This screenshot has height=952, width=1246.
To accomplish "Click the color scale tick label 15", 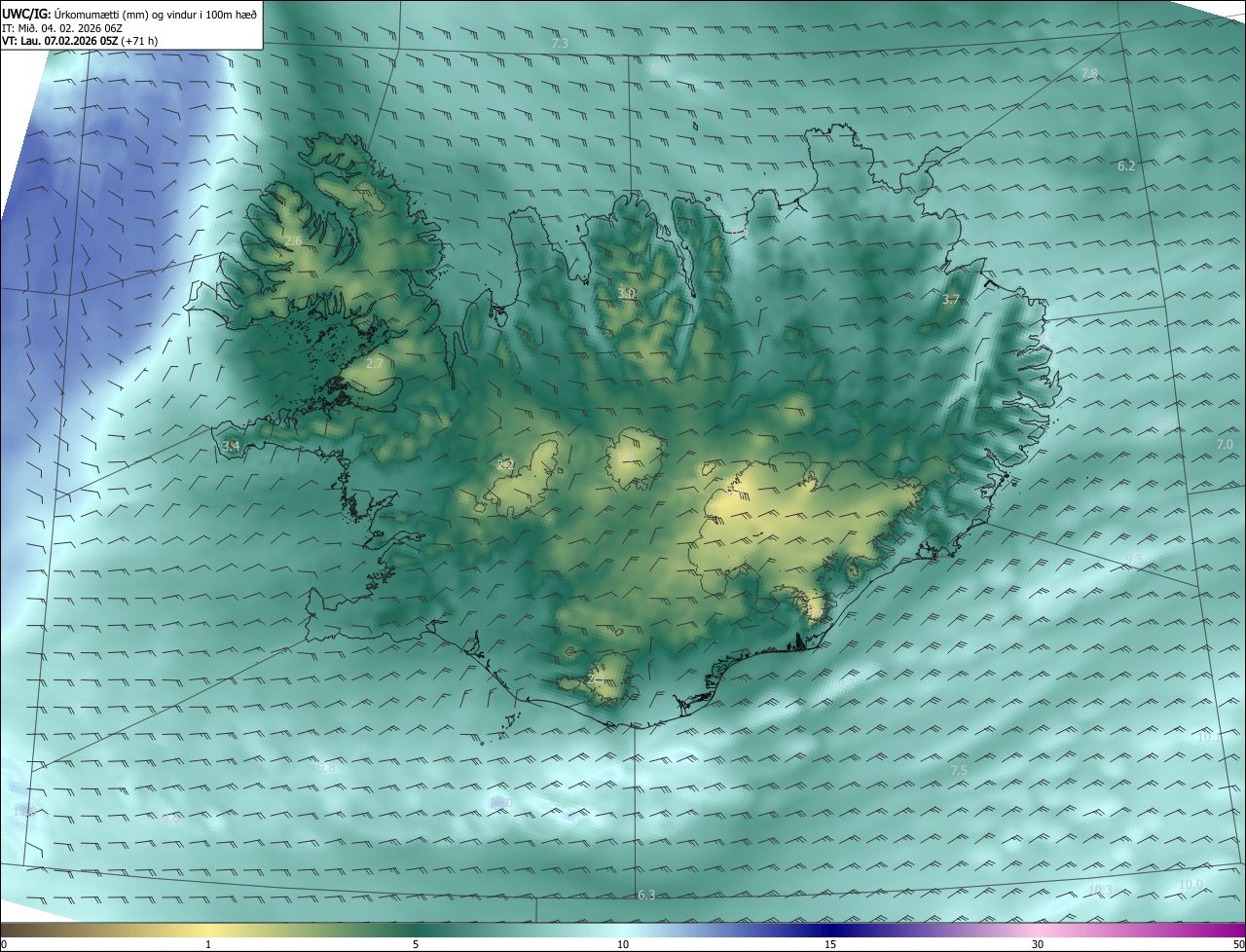I will pos(830,944).
